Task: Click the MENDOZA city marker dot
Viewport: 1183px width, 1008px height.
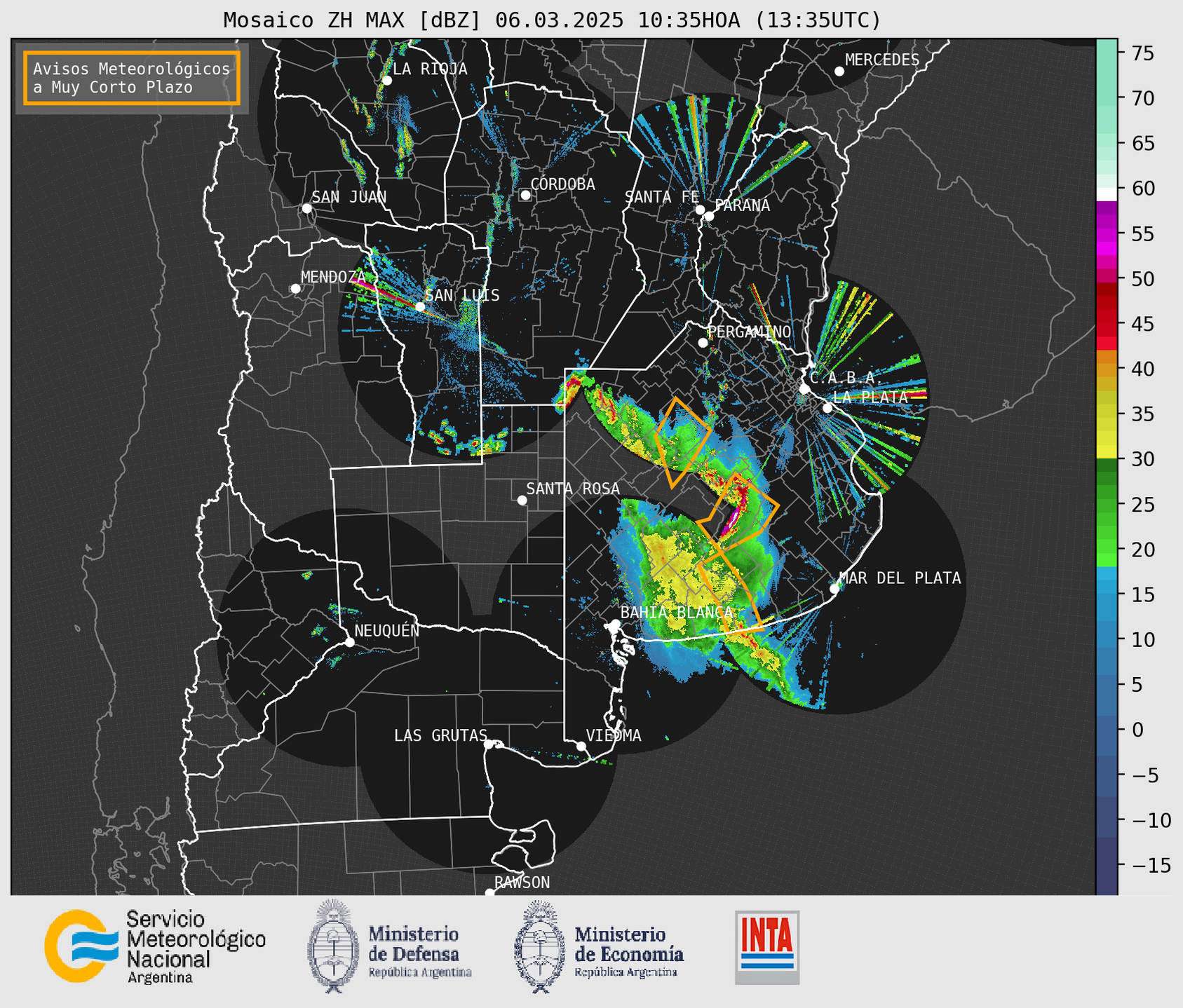Action: point(295,289)
